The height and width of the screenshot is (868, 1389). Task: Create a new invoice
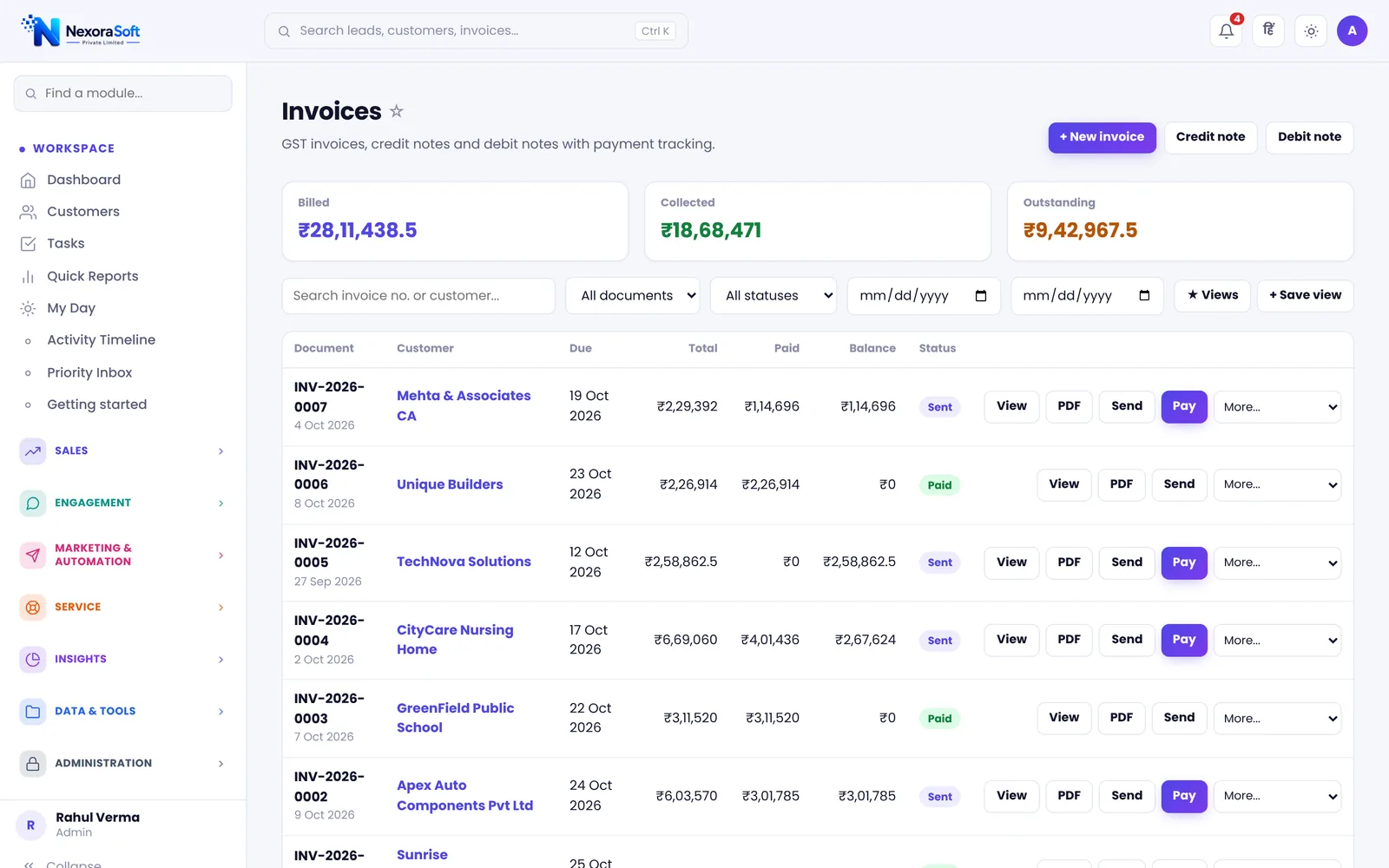1102,137
